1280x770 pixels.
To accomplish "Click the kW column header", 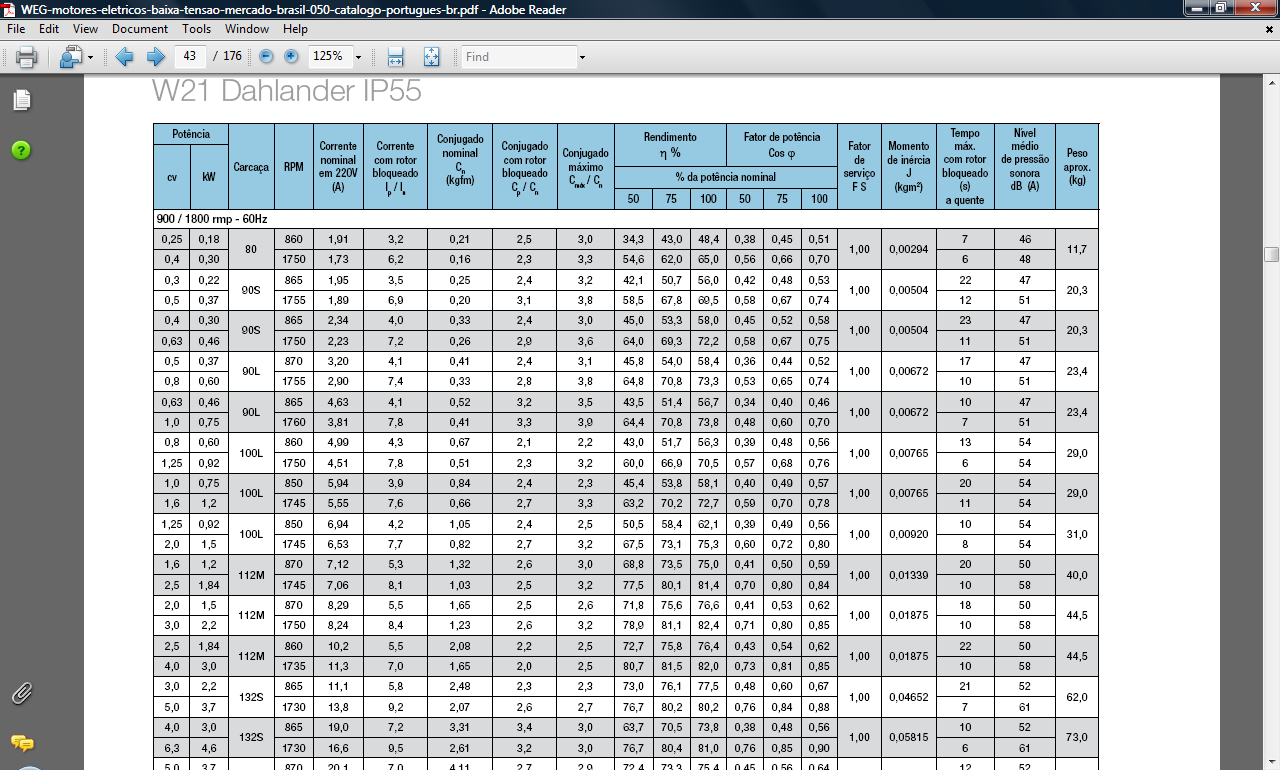I will [209, 177].
